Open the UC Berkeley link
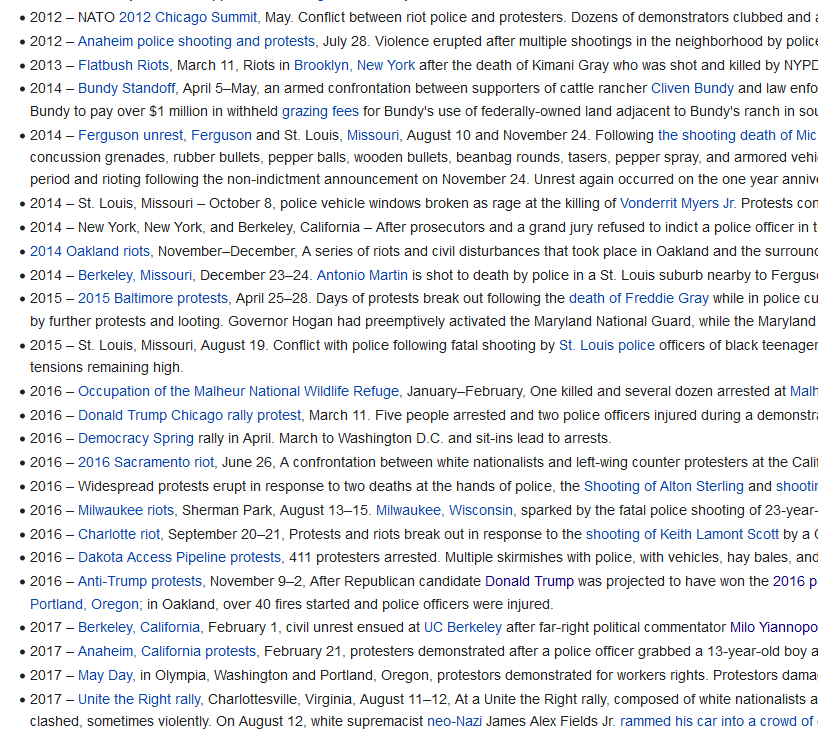This screenshot has width=818, height=736. click(x=463, y=627)
